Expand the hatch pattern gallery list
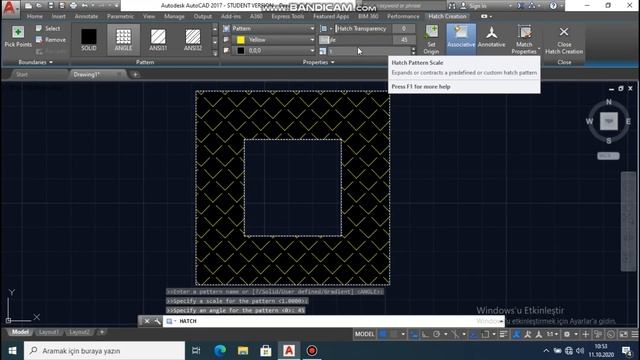Screen dimensions: 640x360 coord(215,53)
